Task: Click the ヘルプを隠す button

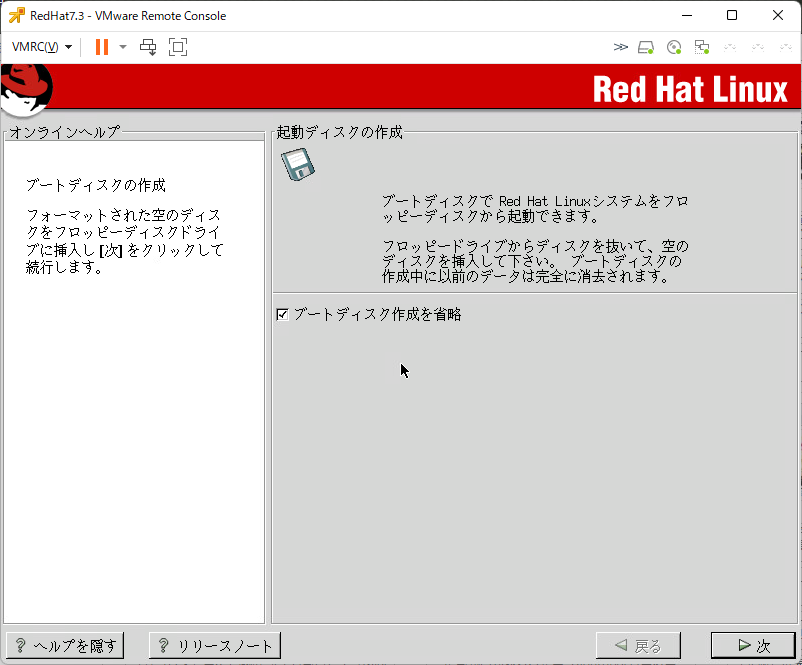Action: (65, 646)
